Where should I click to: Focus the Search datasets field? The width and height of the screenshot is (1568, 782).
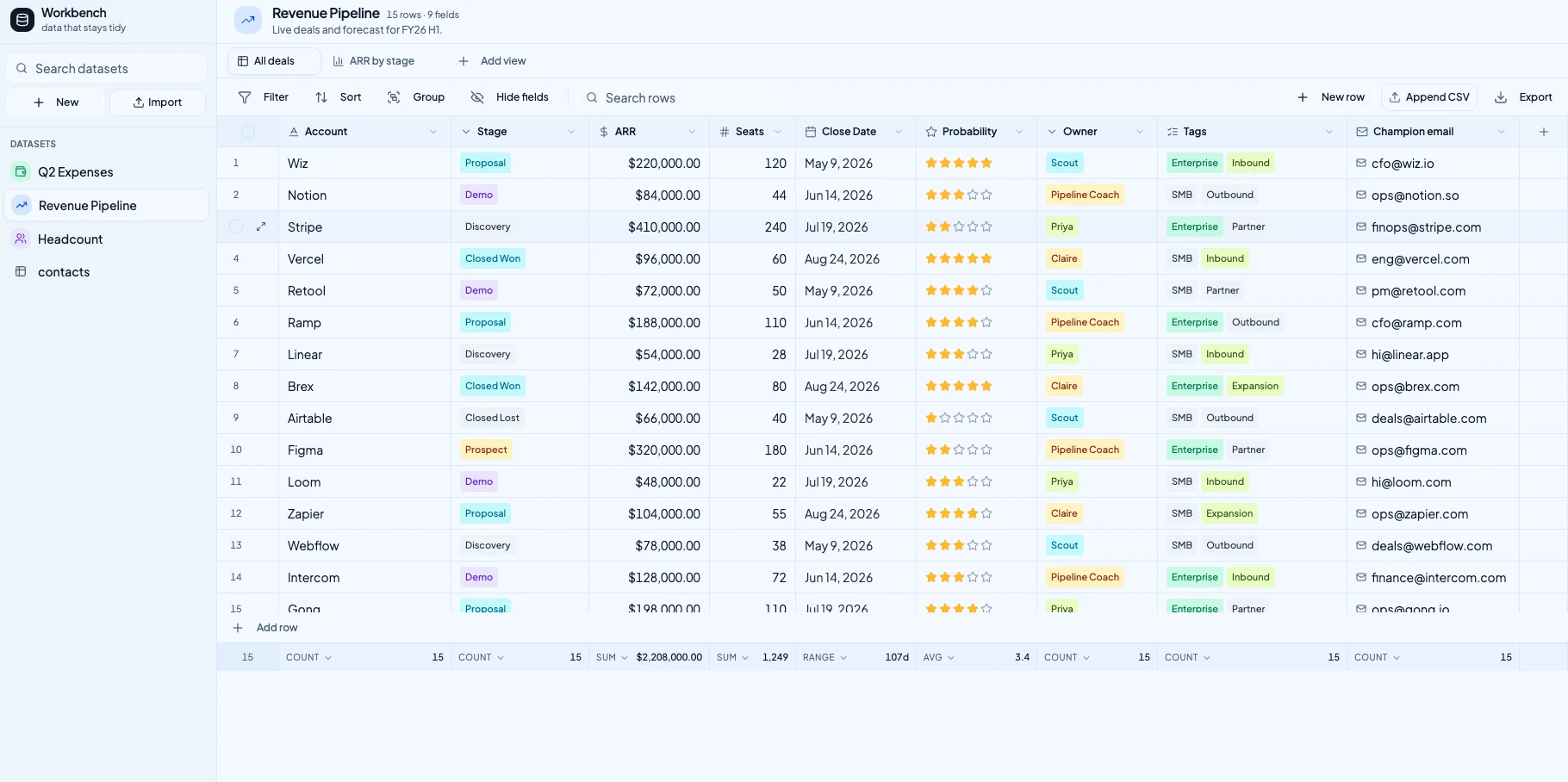coord(107,68)
